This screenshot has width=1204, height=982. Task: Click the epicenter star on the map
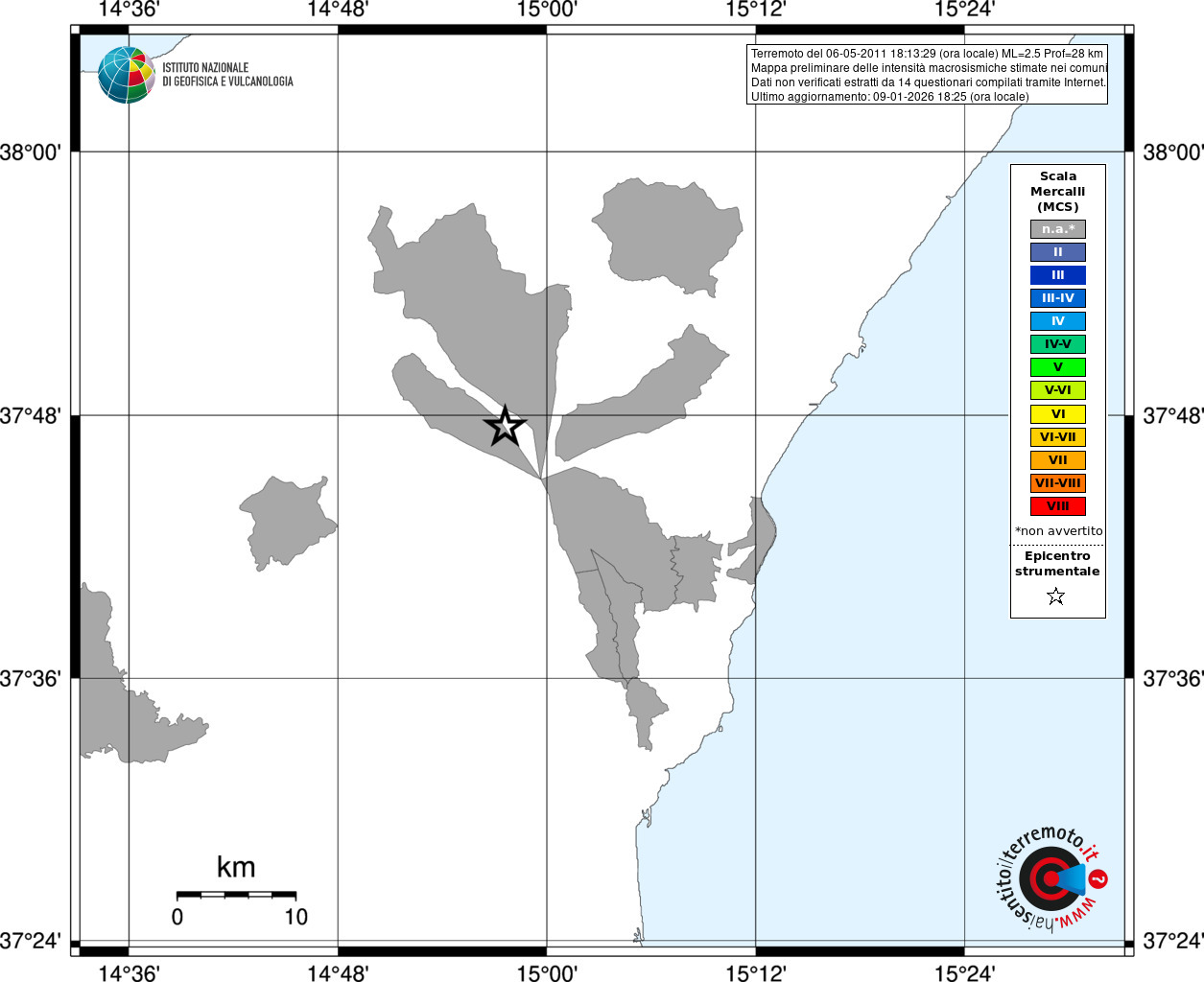[x=506, y=427]
